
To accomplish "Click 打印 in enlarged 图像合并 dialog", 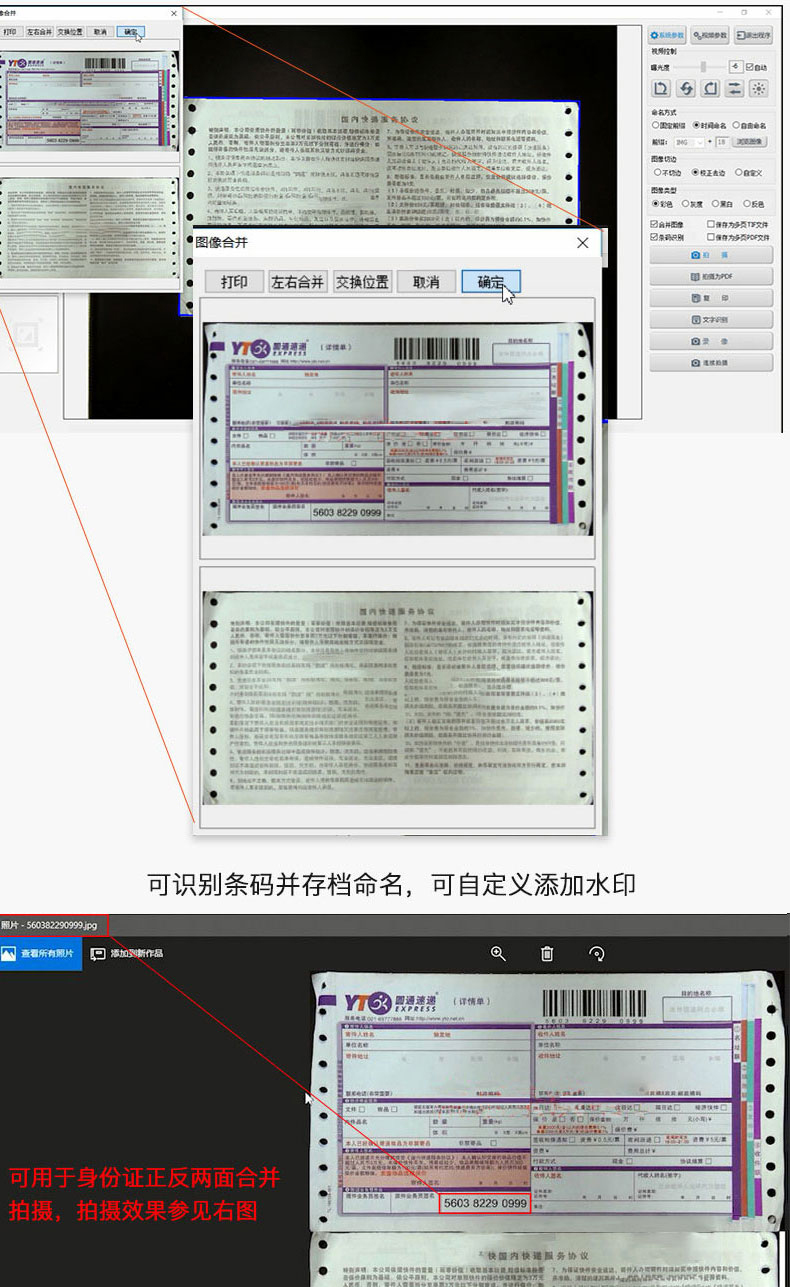I will coord(234,282).
